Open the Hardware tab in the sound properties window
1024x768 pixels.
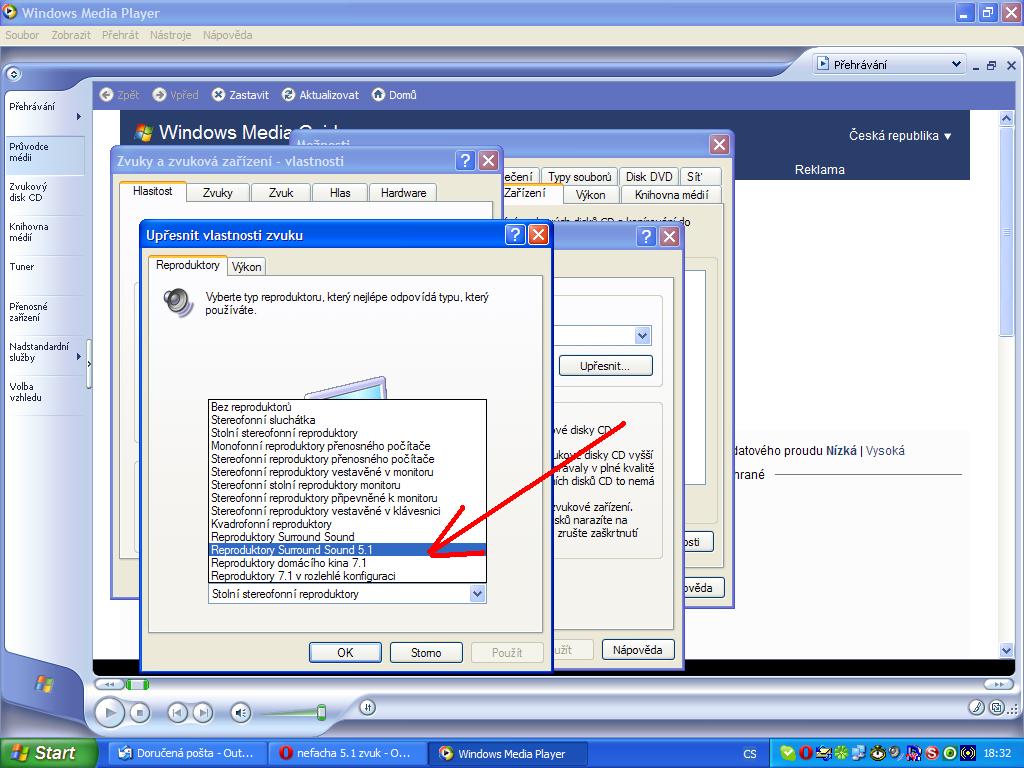[x=404, y=193]
